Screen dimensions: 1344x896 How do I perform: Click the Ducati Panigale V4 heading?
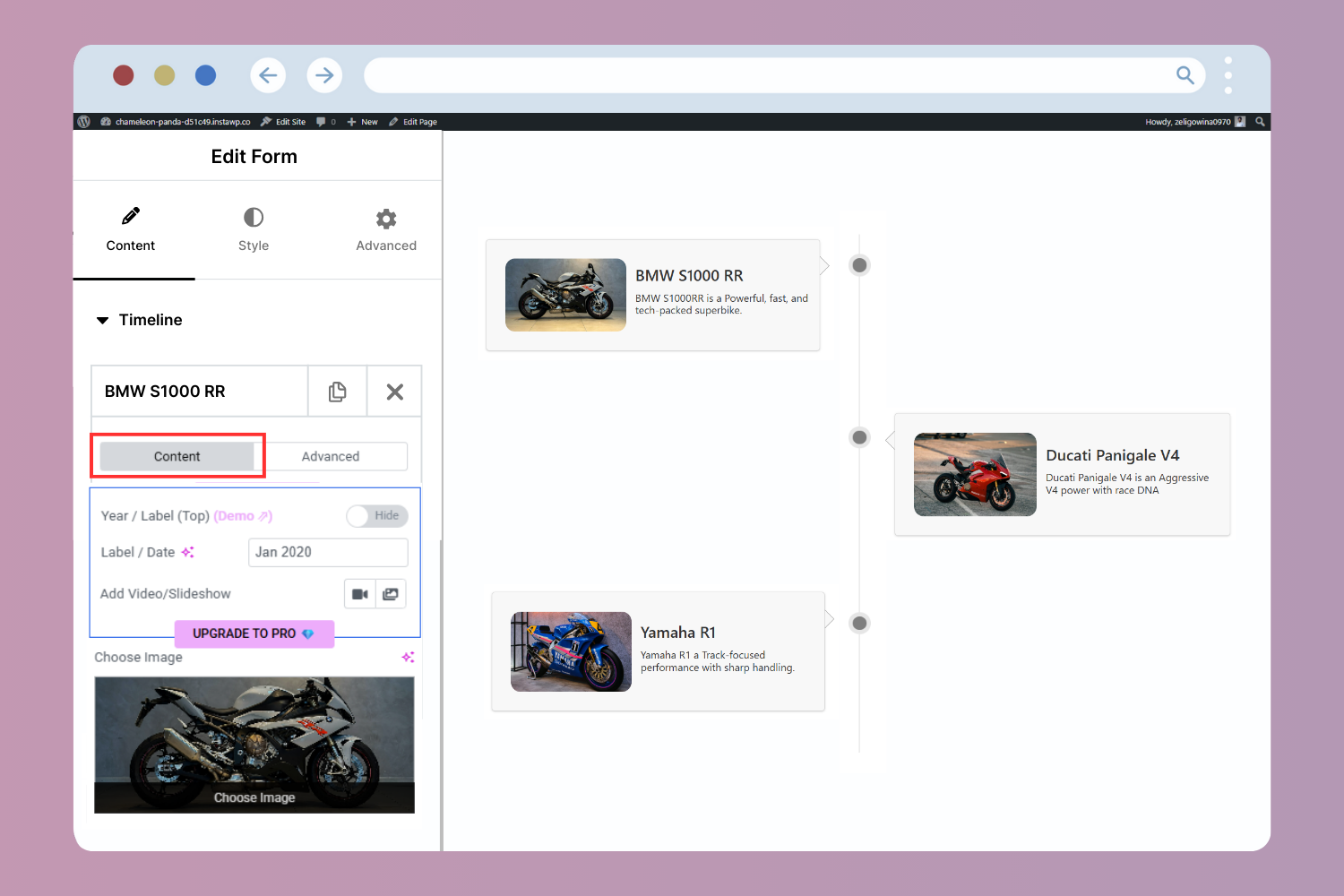[x=1113, y=455]
